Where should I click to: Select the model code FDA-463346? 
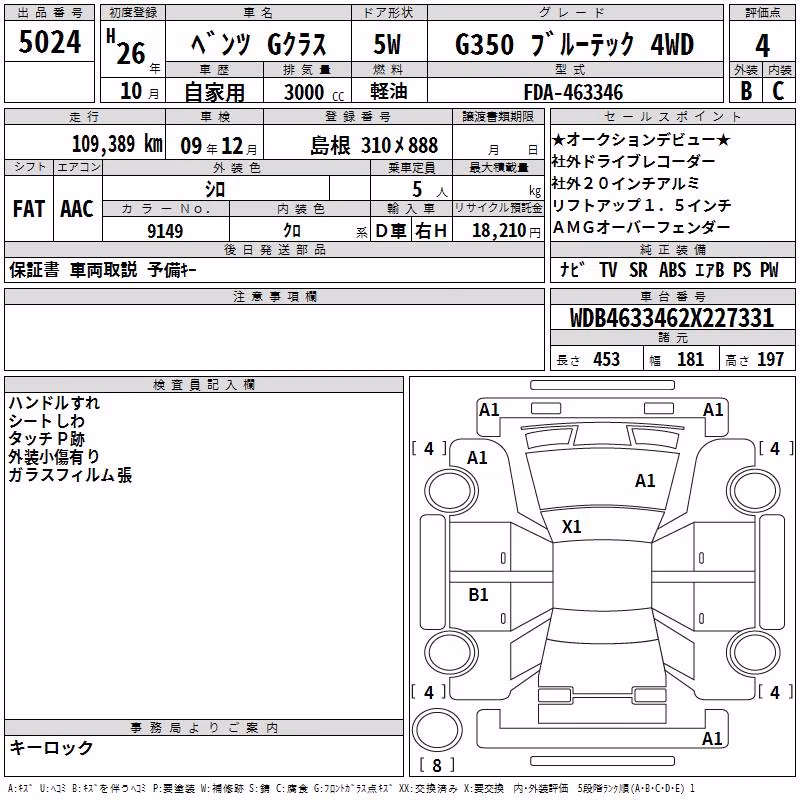pos(573,92)
